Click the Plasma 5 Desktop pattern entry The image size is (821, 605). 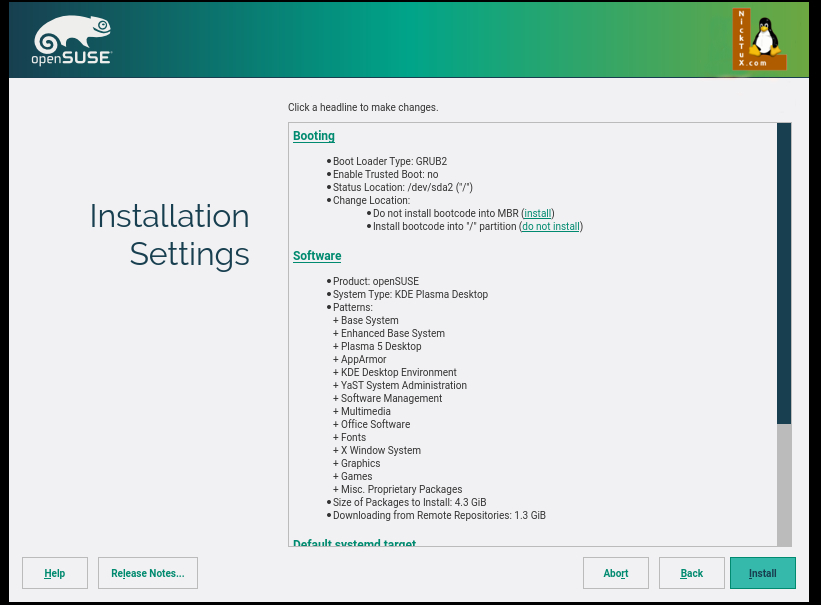[x=380, y=347]
